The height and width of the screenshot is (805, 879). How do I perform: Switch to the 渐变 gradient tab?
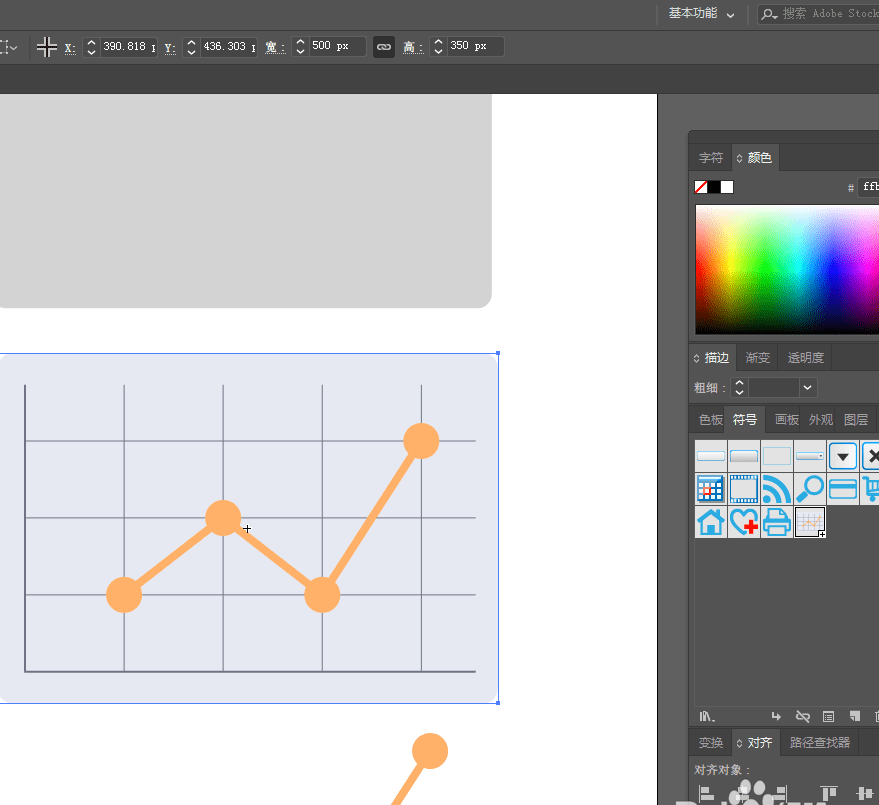click(x=758, y=358)
